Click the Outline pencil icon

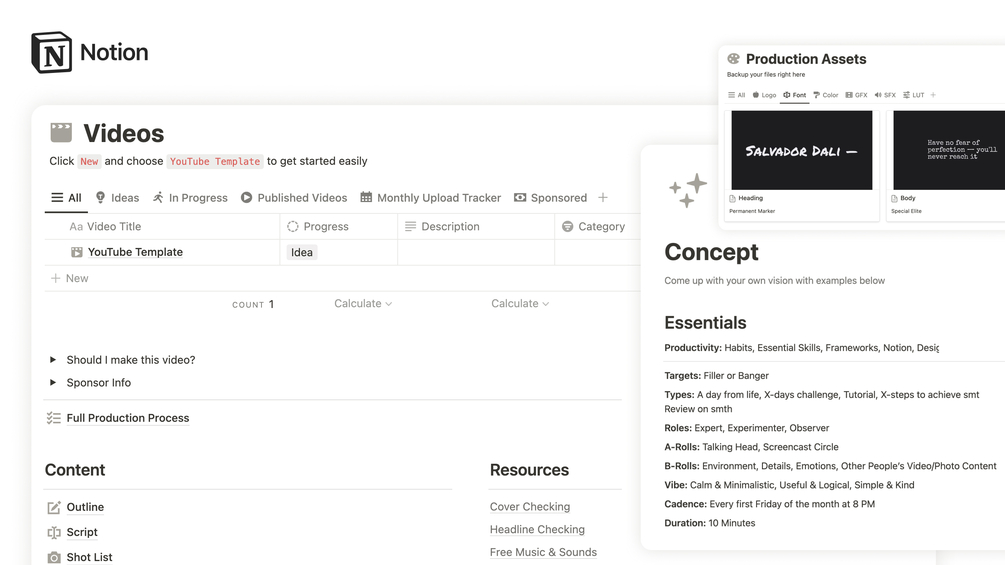click(x=54, y=507)
